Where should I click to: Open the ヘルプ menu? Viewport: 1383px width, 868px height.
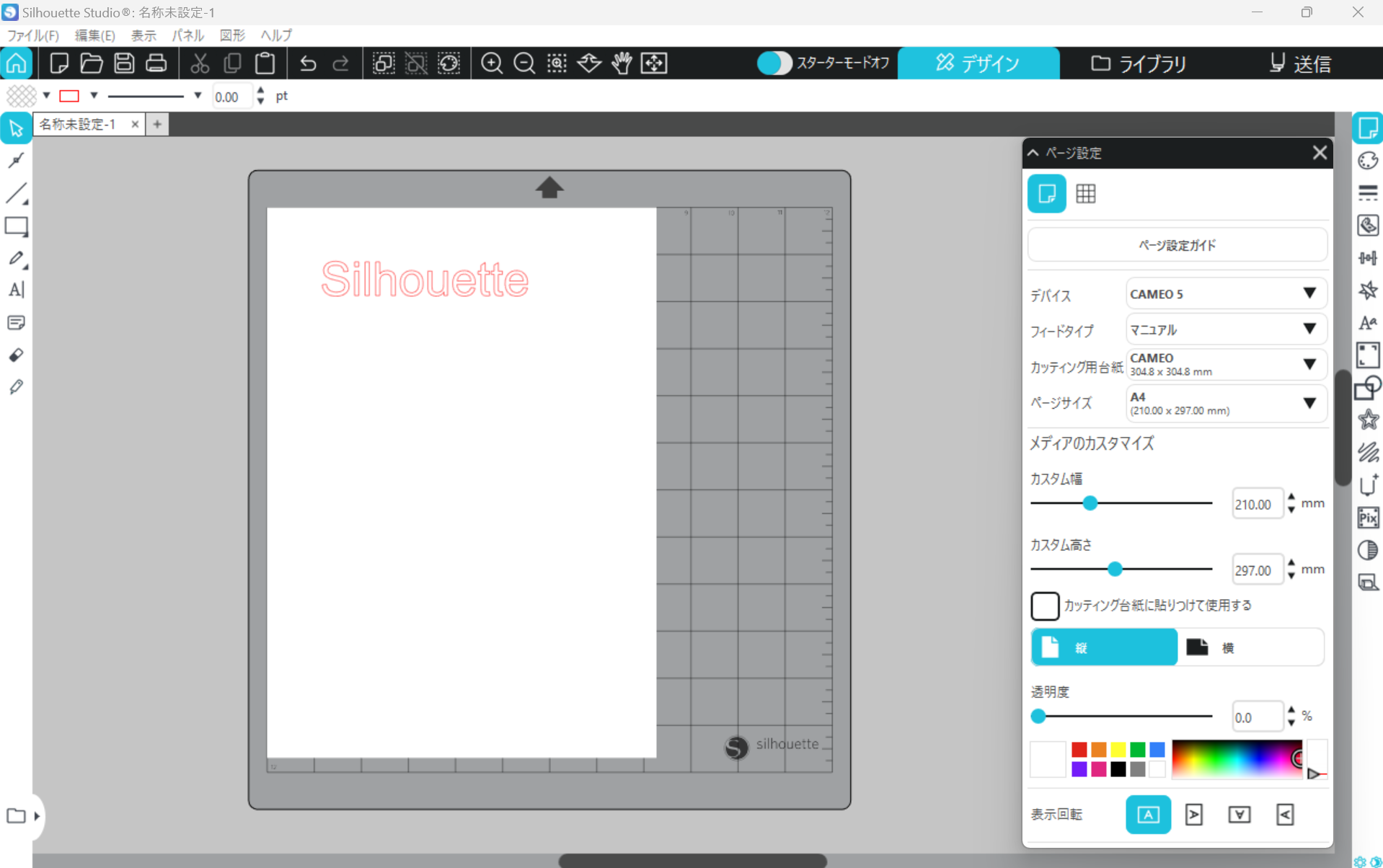pos(276,35)
